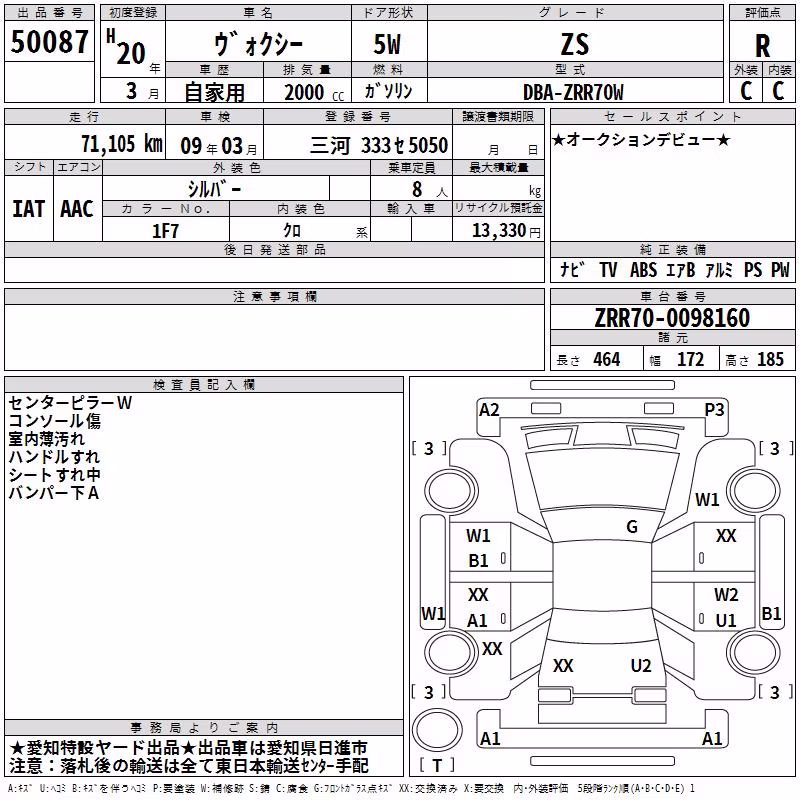Image resolution: width=800 pixels, height=800 pixels.
Task: Click recycle deposit 13,330円
Action: (506, 231)
